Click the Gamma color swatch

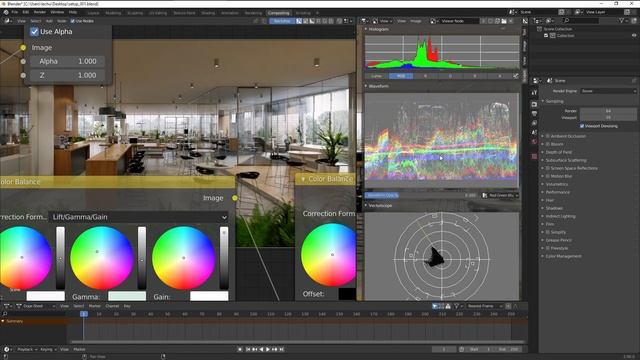tap(127, 296)
